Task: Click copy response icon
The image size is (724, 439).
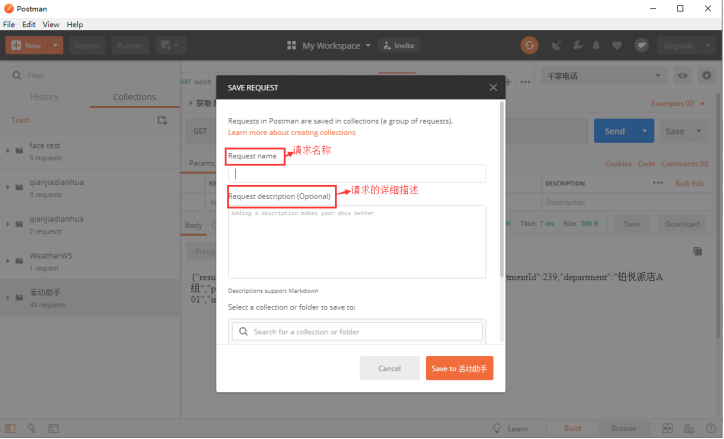Action: click(x=697, y=251)
